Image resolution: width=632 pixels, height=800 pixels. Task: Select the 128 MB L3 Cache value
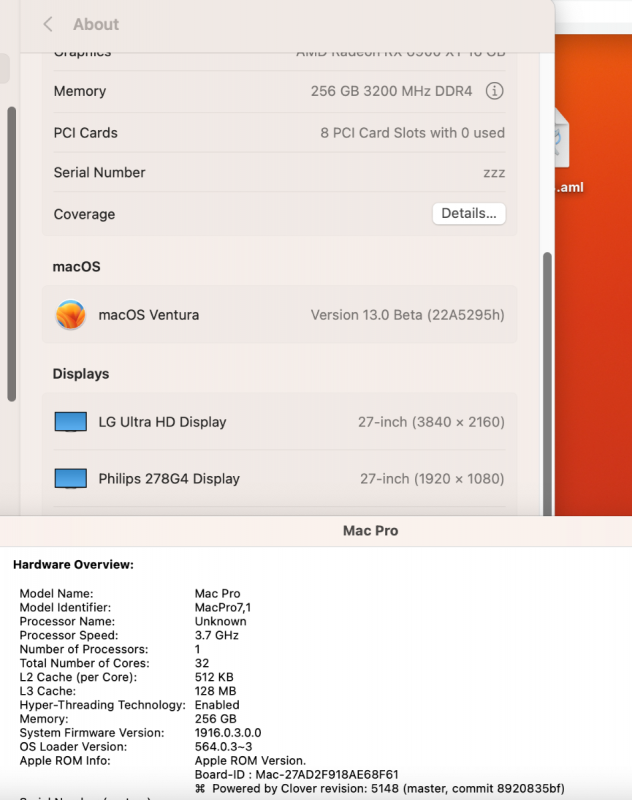tap(215, 691)
